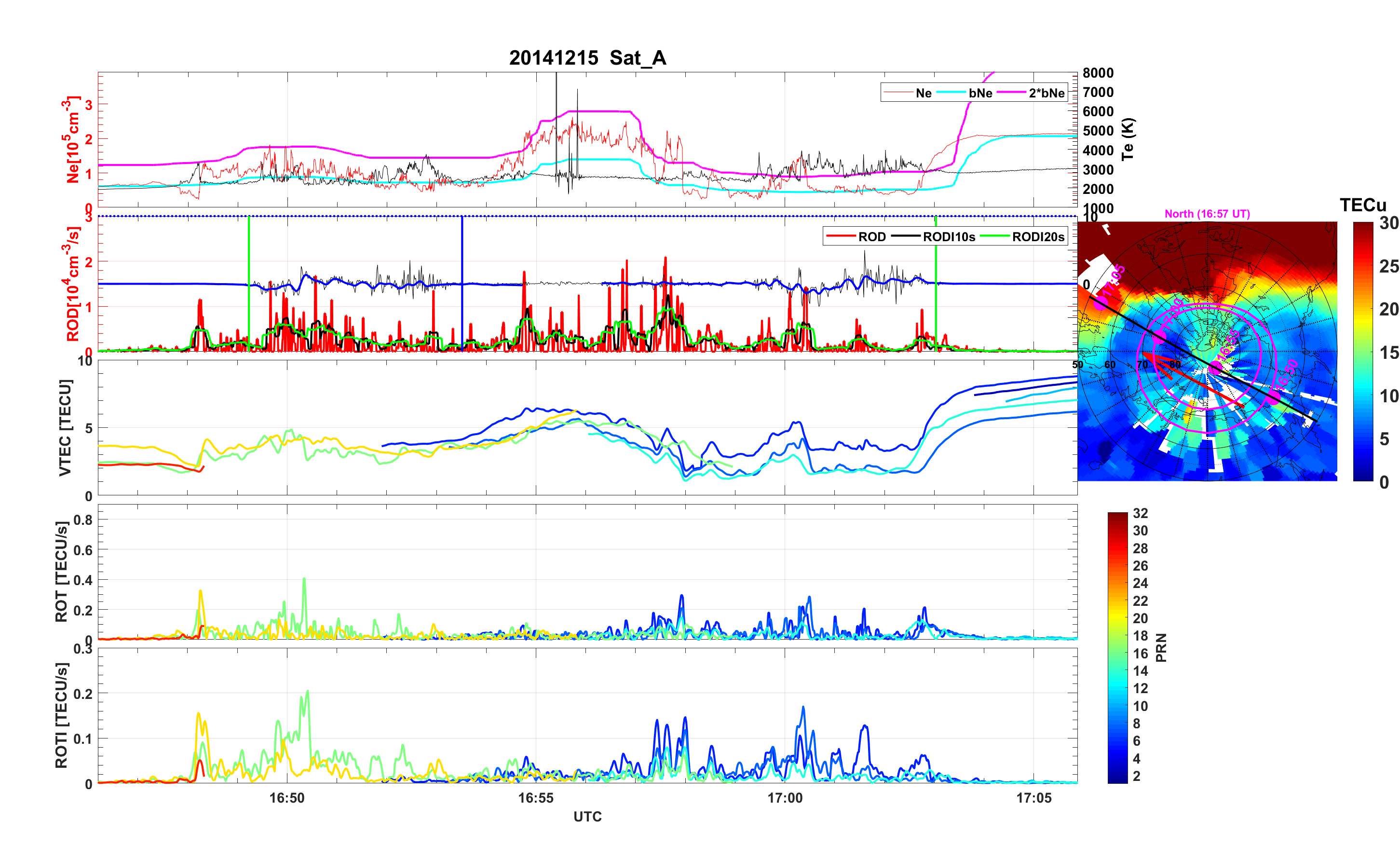Screen dimensions: 1400x847
Task: Click the red arrow on the polar map
Action: click(x=1193, y=380)
